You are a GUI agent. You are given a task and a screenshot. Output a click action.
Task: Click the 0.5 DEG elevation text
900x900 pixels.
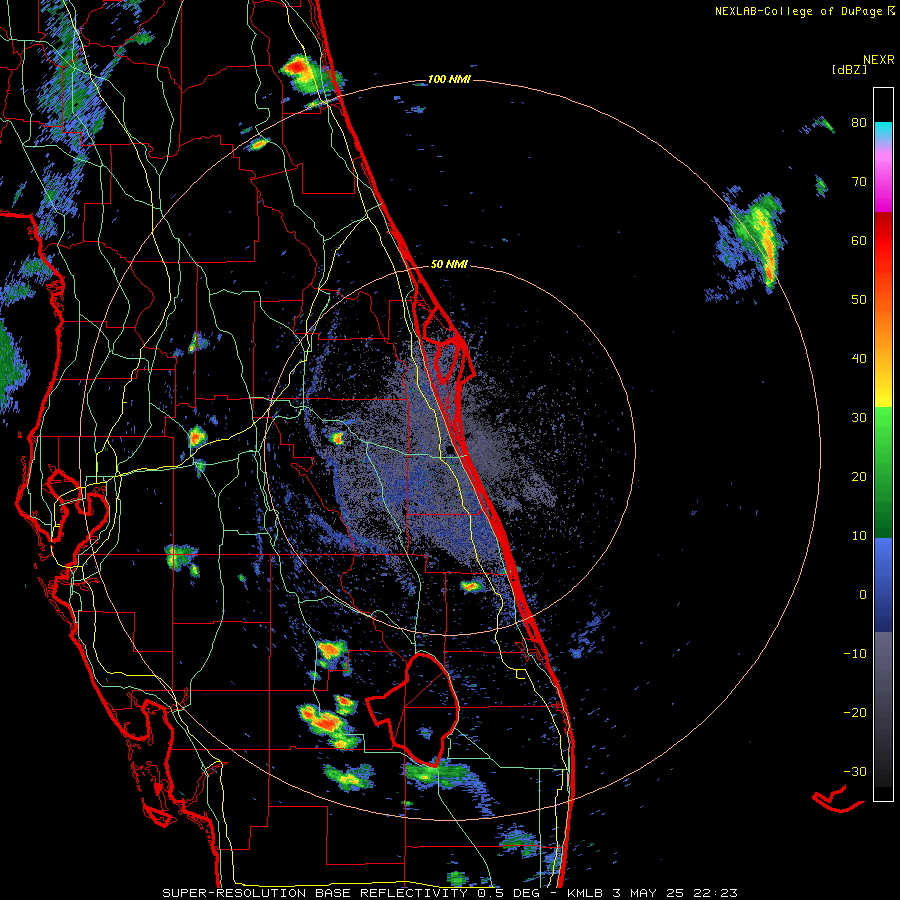click(x=509, y=893)
